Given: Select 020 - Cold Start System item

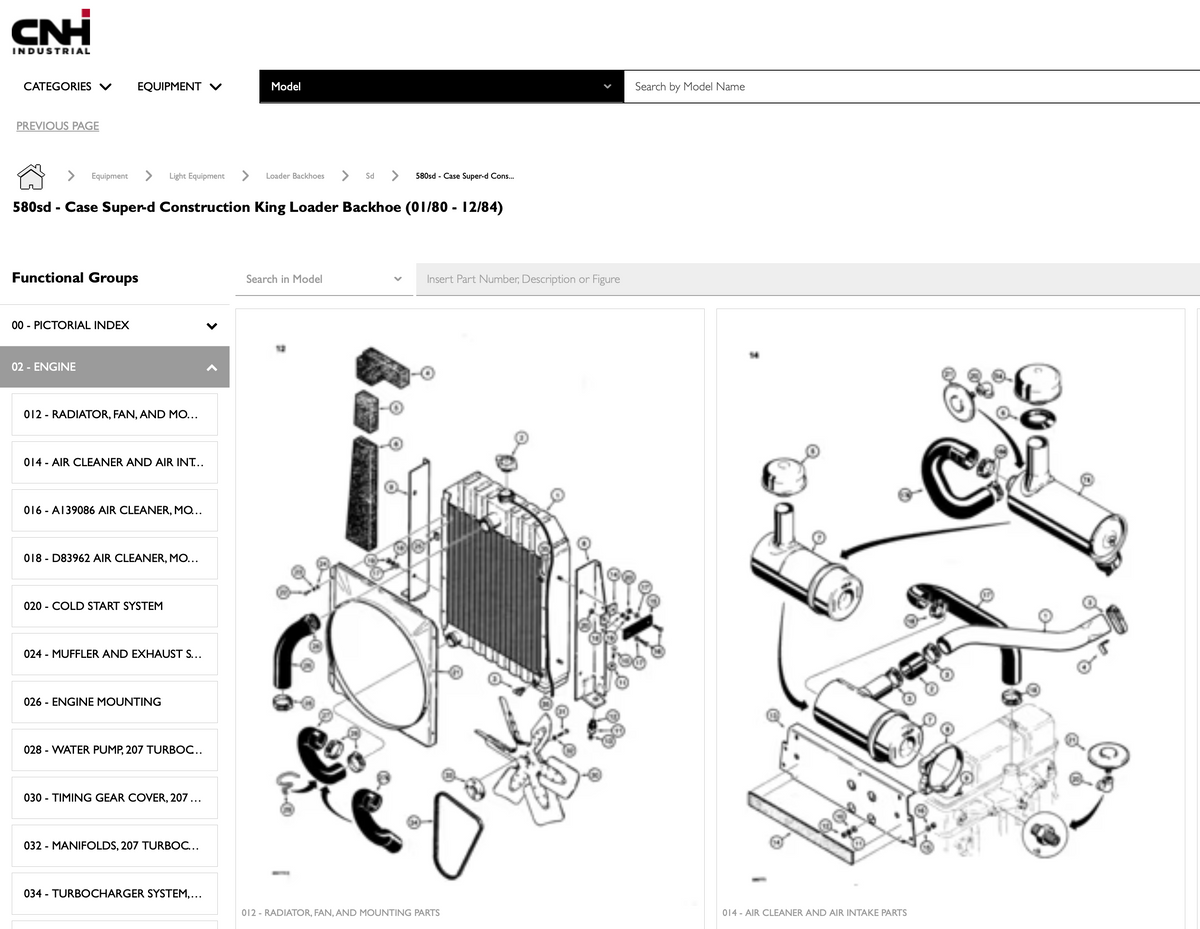Looking at the screenshot, I should [x=115, y=606].
